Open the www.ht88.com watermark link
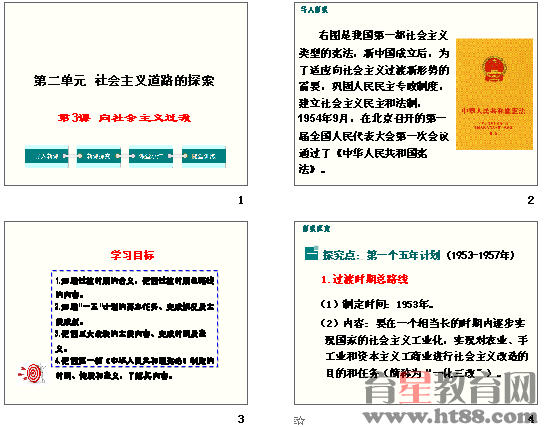The image size is (551, 427). point(449,417)
